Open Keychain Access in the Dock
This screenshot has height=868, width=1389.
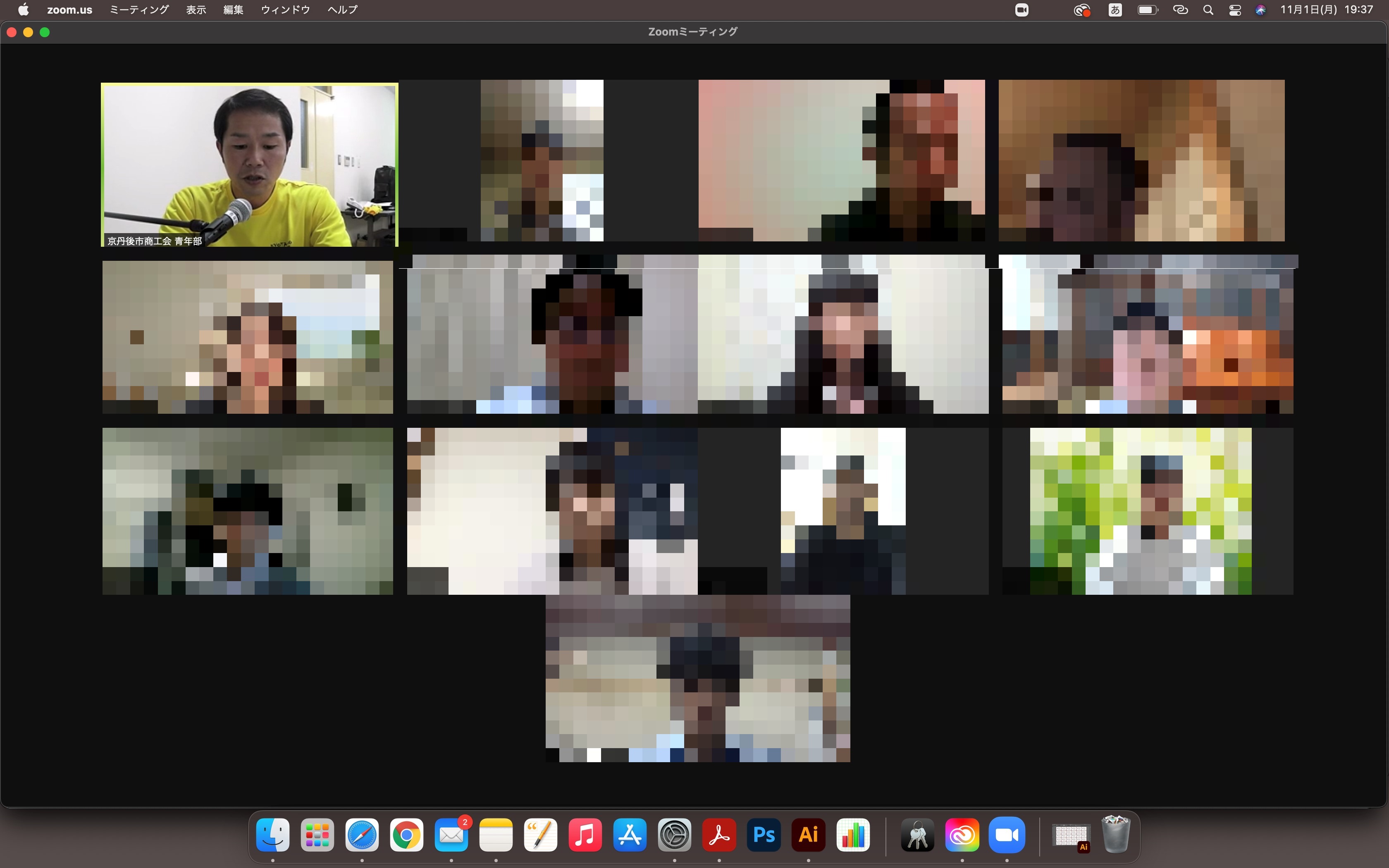918,835
